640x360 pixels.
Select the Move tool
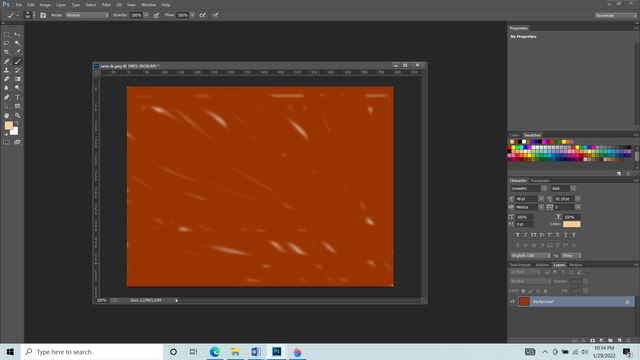pyautogui.click(x=18, y=34)
